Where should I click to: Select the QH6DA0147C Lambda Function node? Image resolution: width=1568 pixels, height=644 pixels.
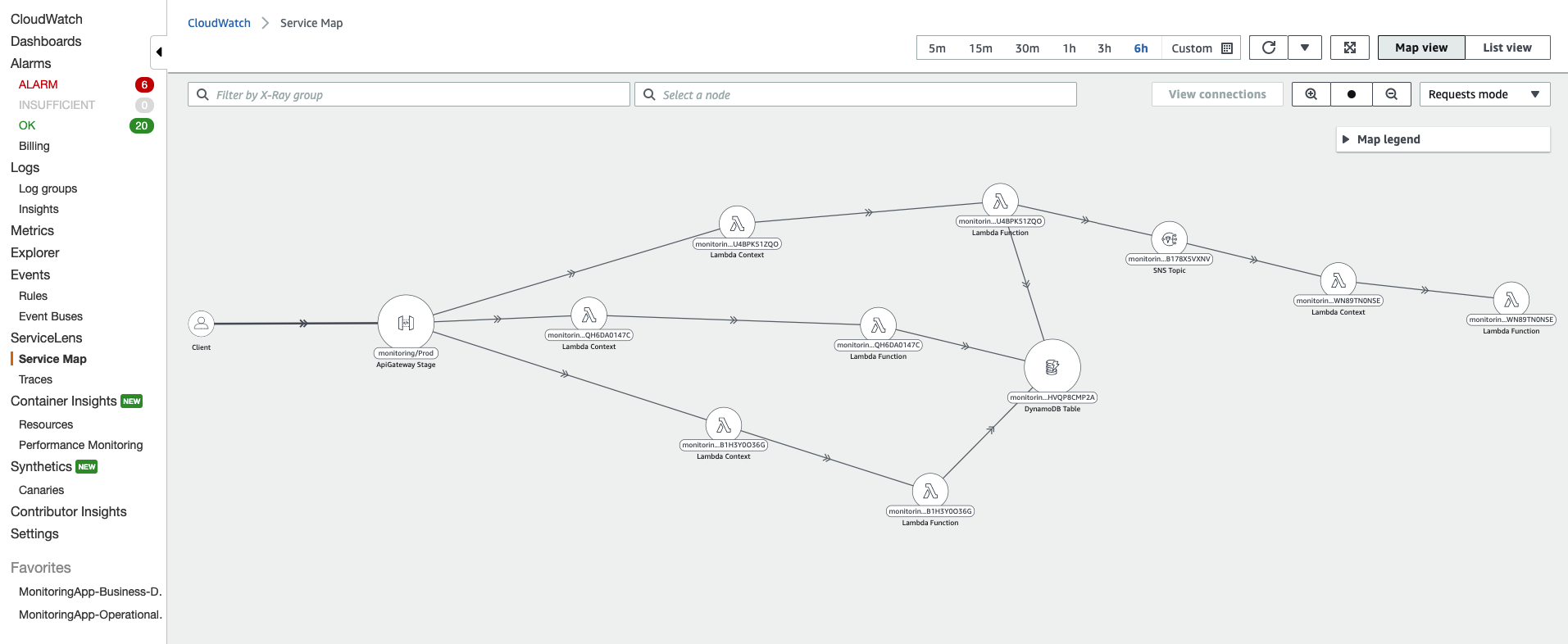878,325
